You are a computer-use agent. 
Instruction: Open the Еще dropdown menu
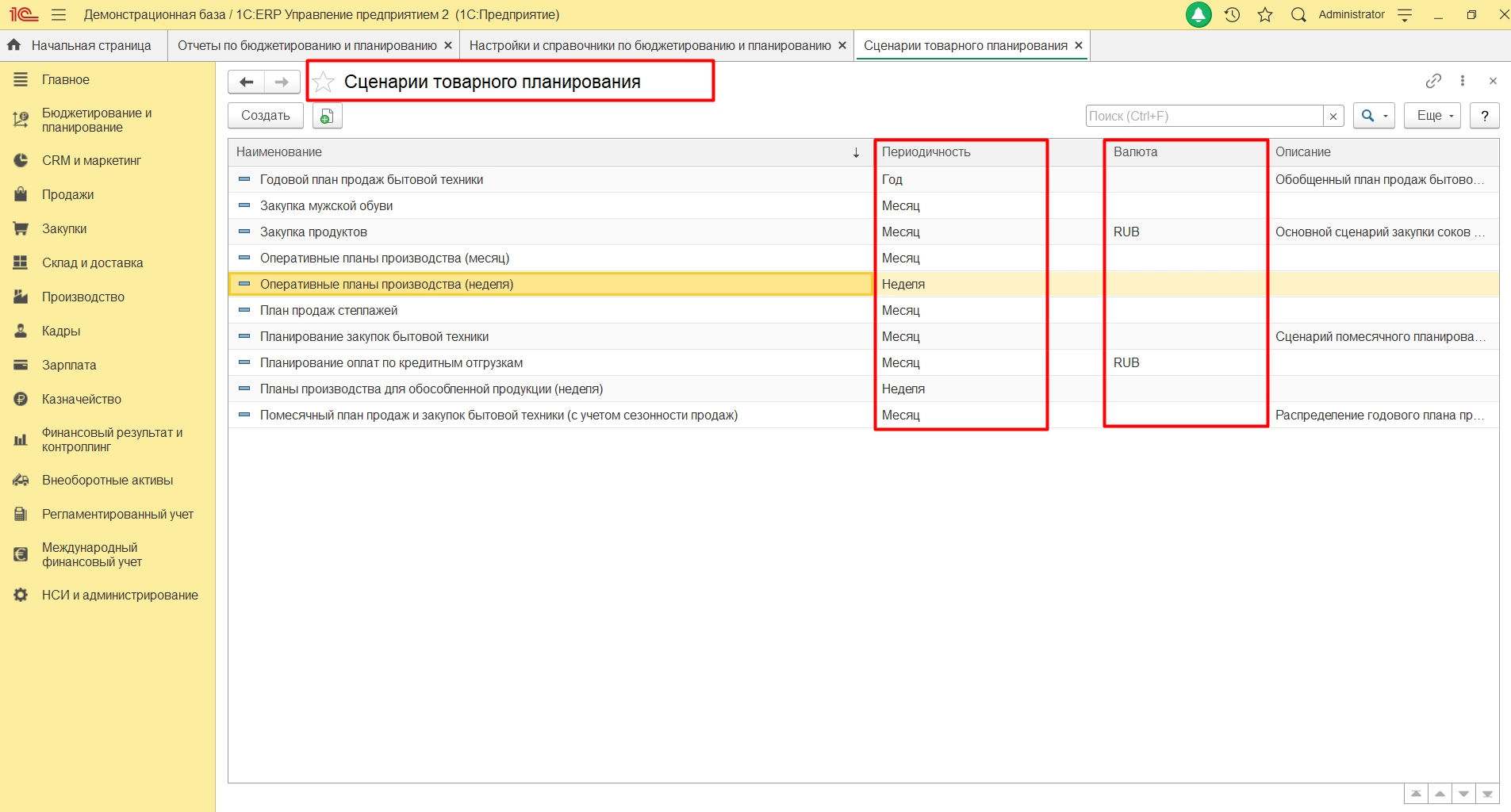point(1432,116)
